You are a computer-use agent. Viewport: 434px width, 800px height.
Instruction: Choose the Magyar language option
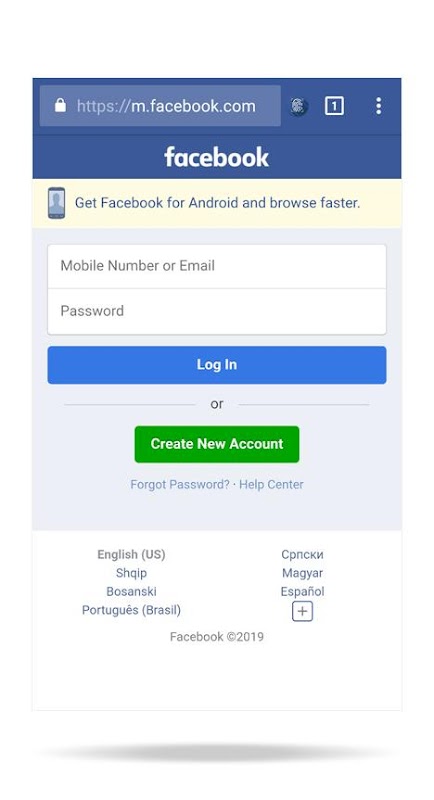pyautogui.click(x=302, y=573)
